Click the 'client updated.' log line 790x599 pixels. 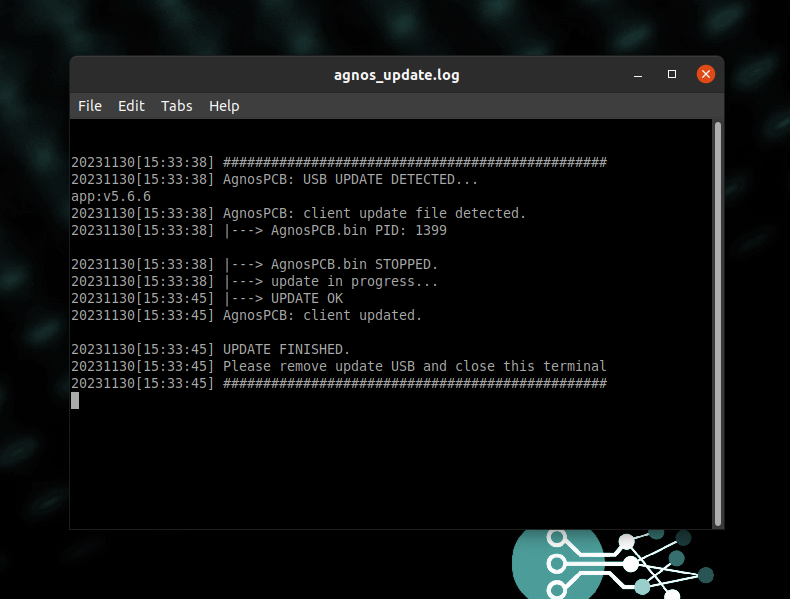(246, 315)
